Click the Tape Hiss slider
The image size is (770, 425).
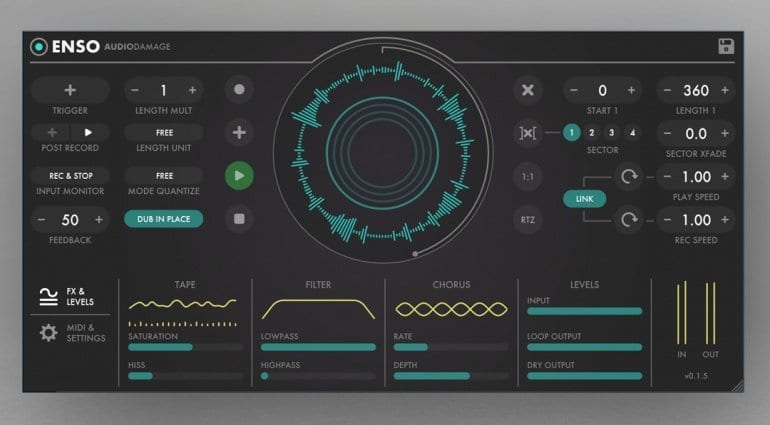(x=186, y=376)
